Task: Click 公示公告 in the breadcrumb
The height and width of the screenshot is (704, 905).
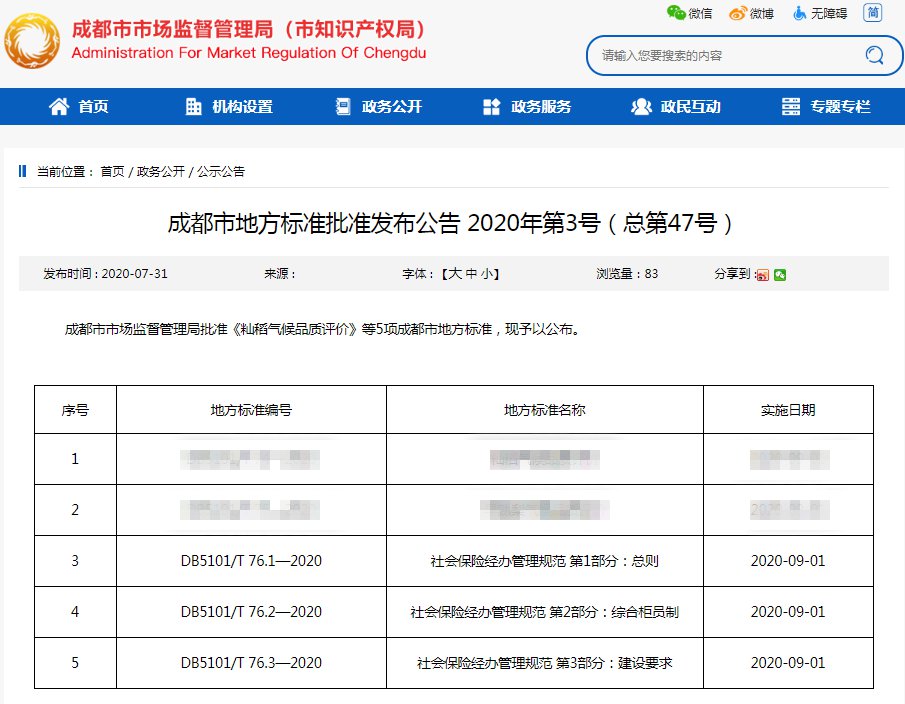Action: [221, 172]
